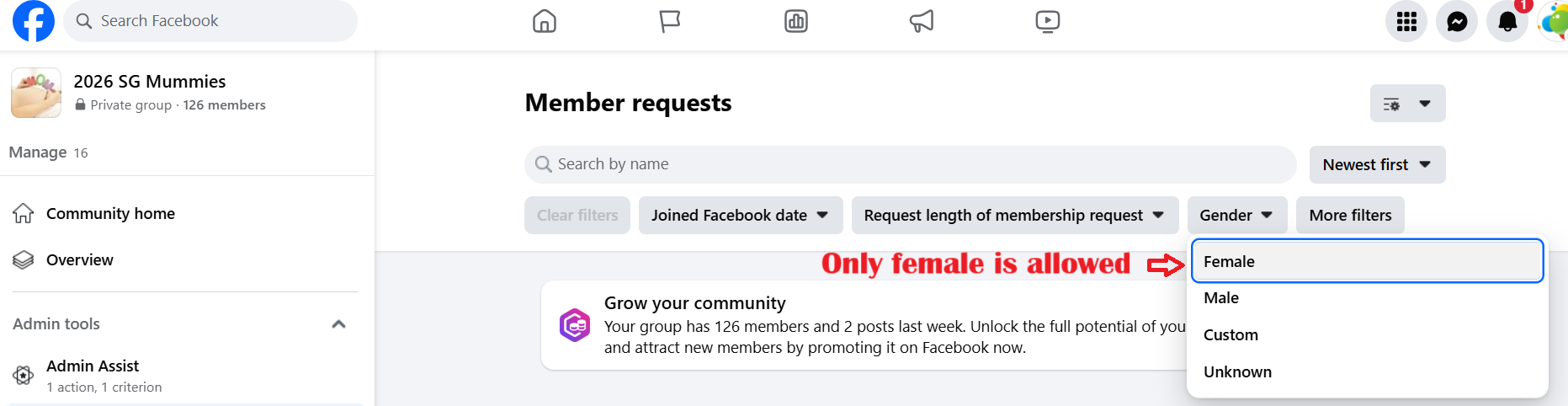Open the Messenger chat icon

pos(1457,21)
